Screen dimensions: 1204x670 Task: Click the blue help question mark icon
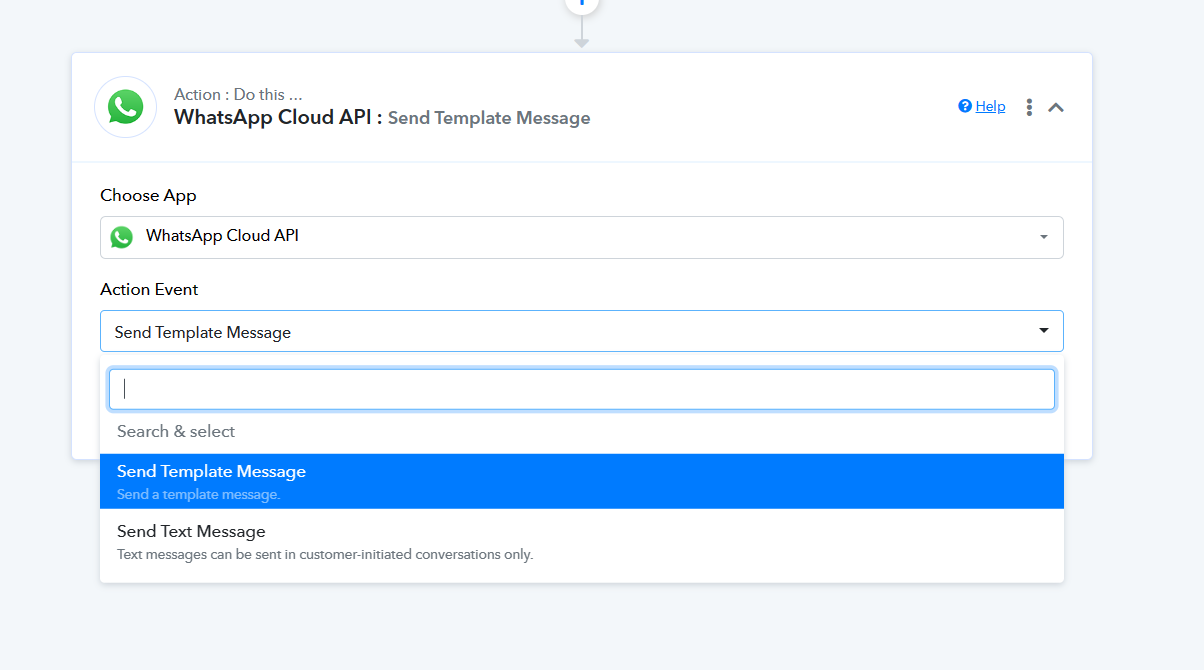(x=965, y=106)
